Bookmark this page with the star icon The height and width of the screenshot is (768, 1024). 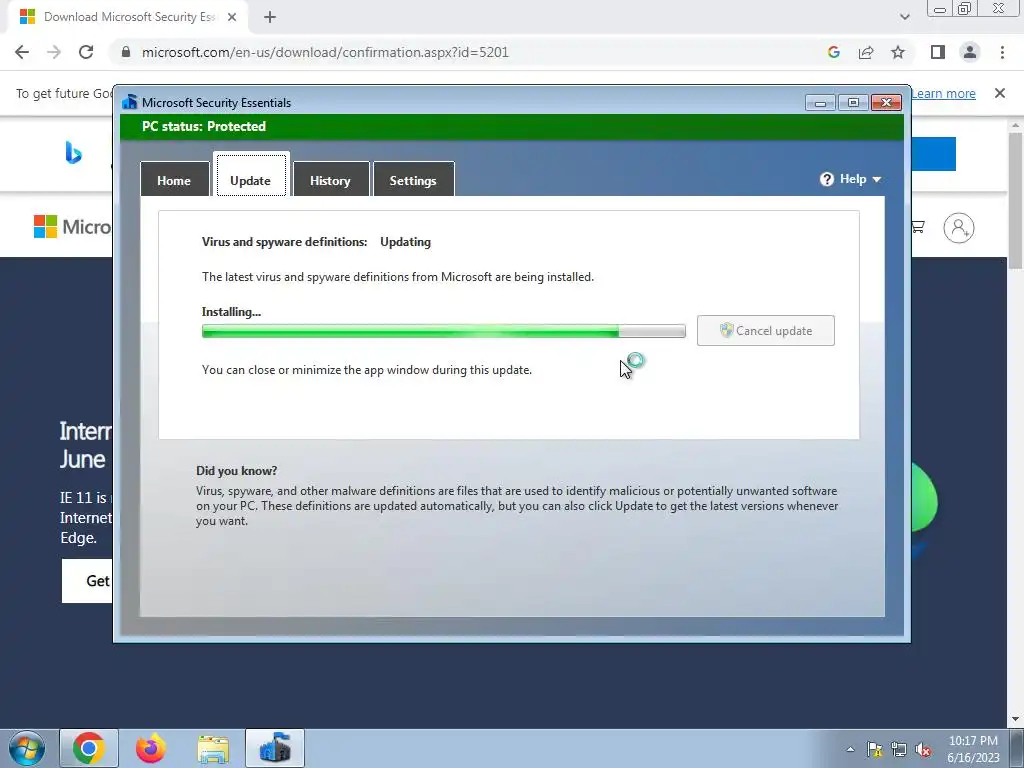tap(898, 52)
